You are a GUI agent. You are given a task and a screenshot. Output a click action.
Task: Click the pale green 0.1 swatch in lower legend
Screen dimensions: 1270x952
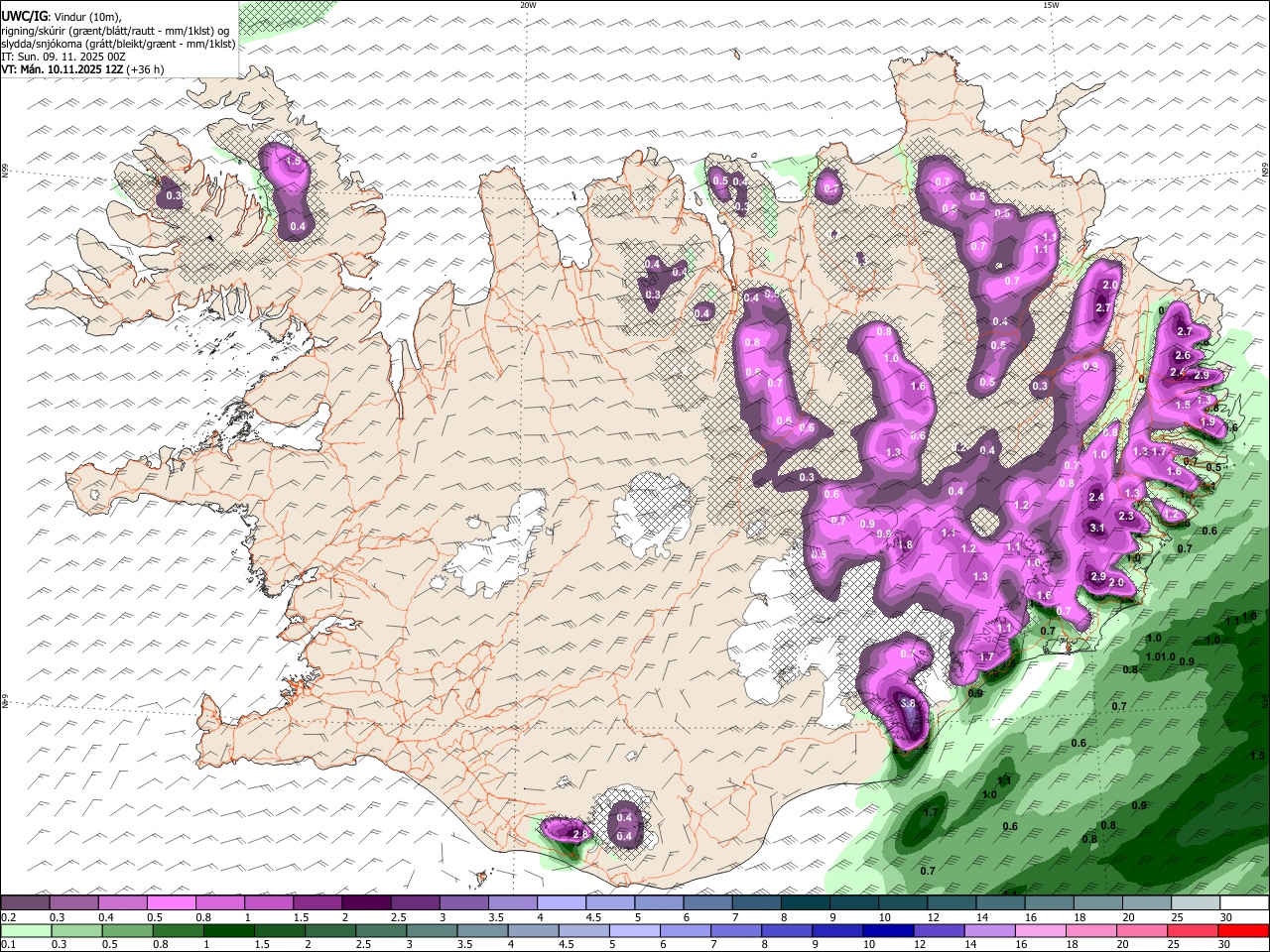tap(27, 931)
